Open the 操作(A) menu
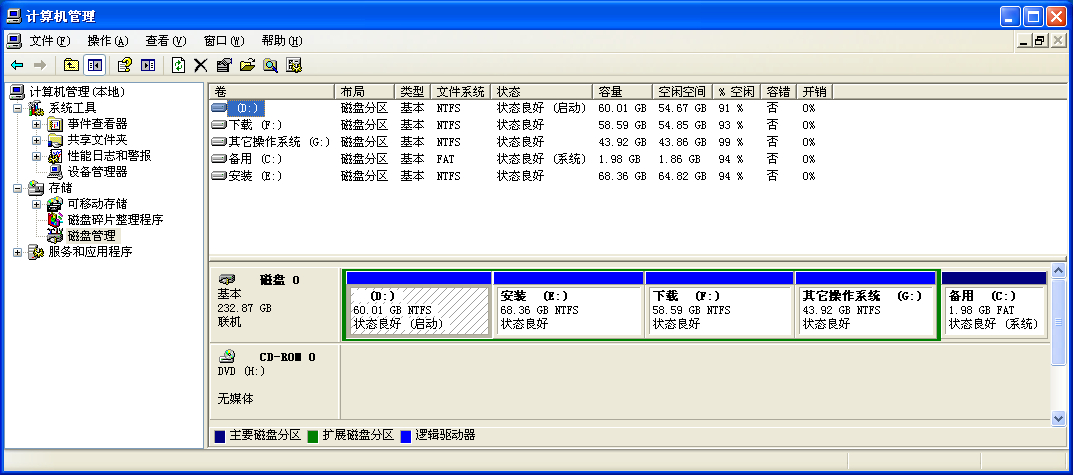 (108, 41)
